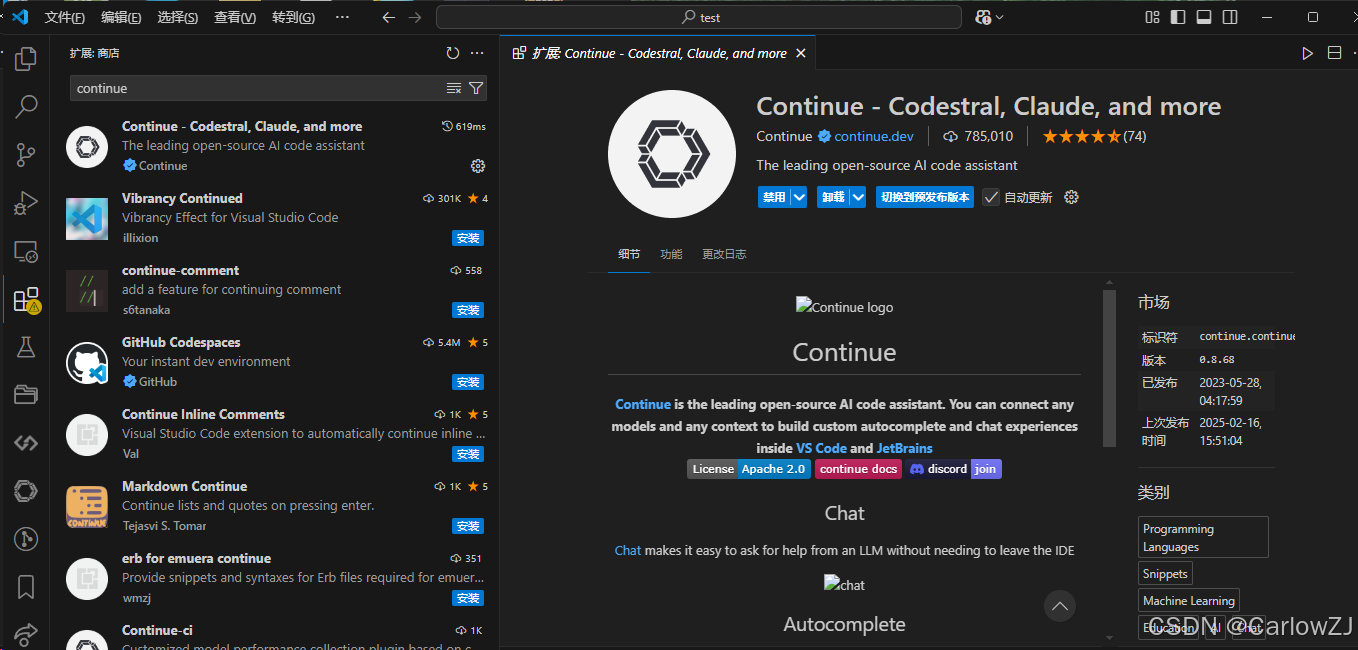Click the Chat link in readme
The height and width of the screenshot is (650, 1358).
coord(628,550)
